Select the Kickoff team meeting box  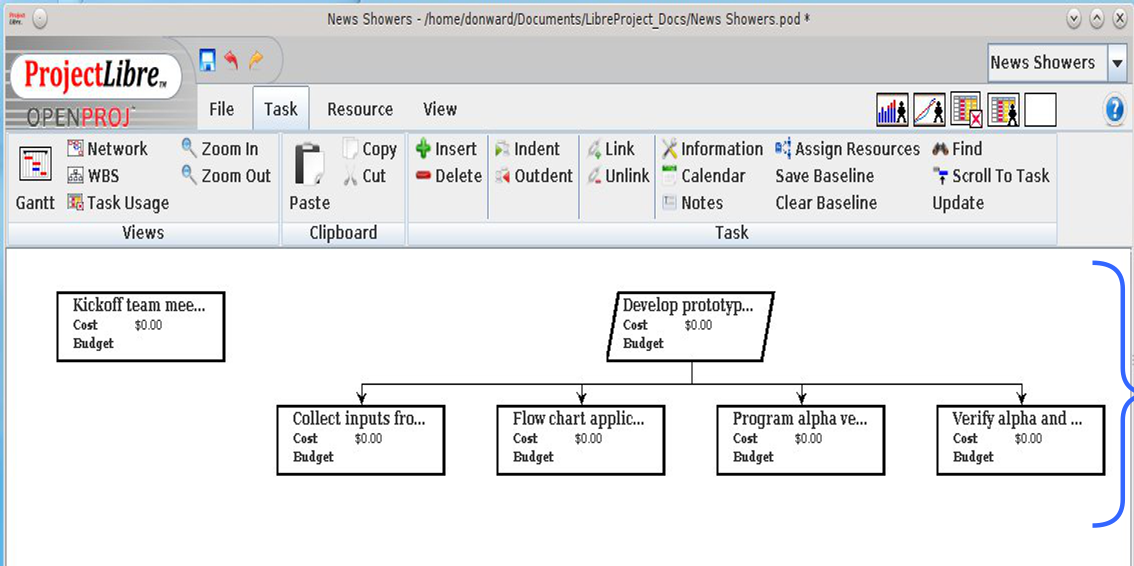[141, 326]
